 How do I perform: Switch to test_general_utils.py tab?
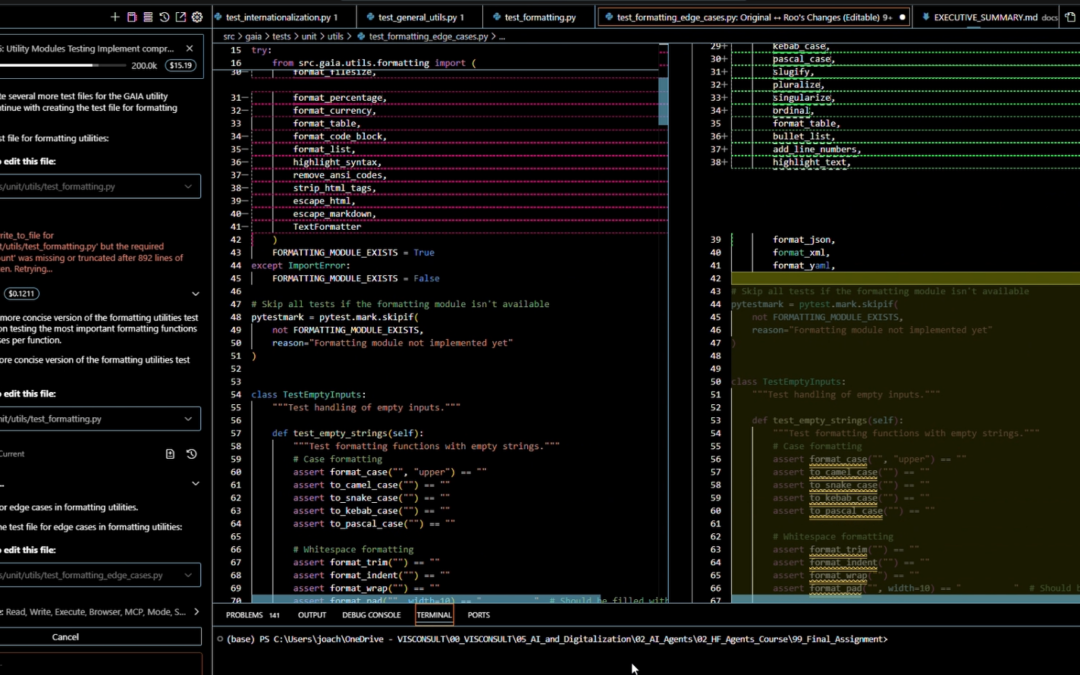[x=420, y=17]
